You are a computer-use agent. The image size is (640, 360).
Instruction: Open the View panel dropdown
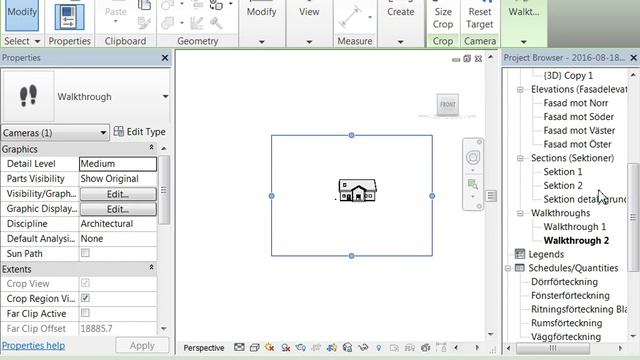tap(309, 42)
